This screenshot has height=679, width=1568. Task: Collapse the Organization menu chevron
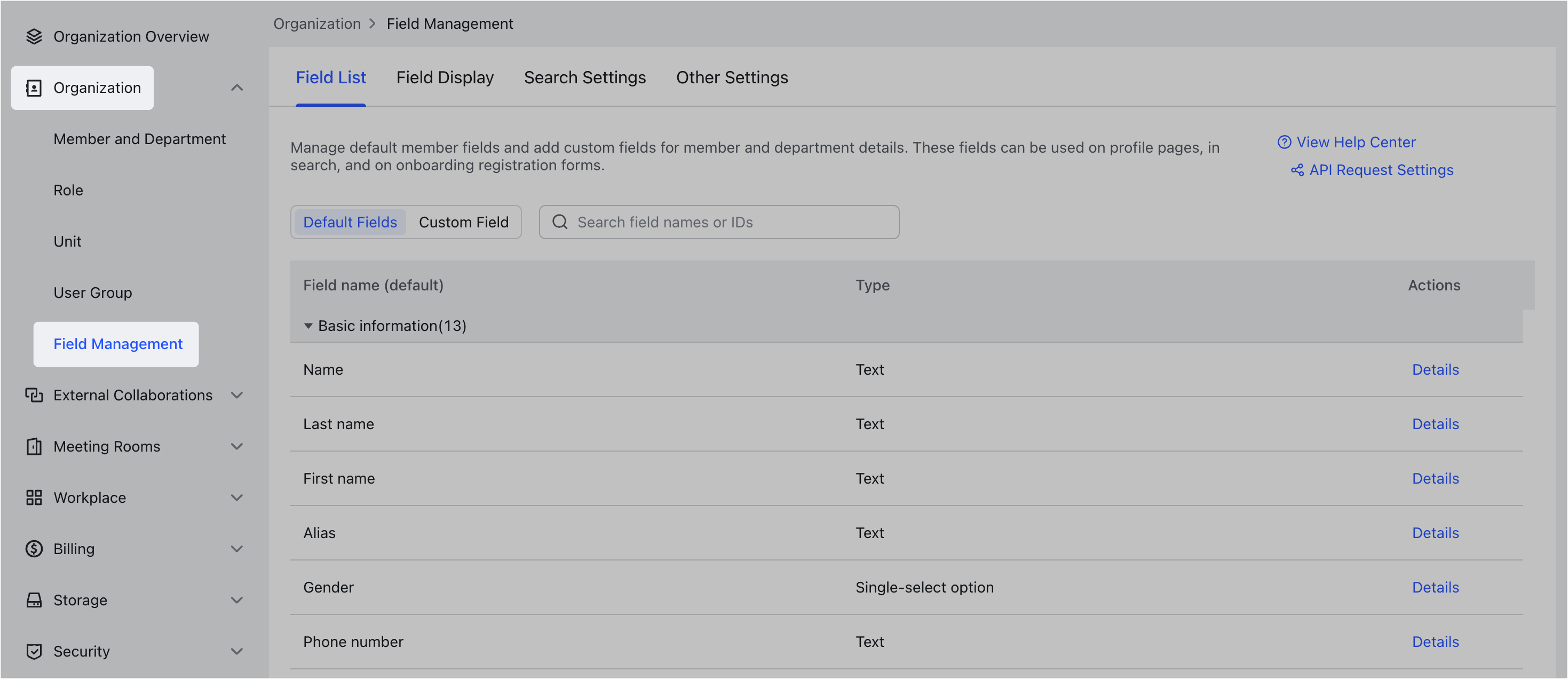(x=237, y=88)
